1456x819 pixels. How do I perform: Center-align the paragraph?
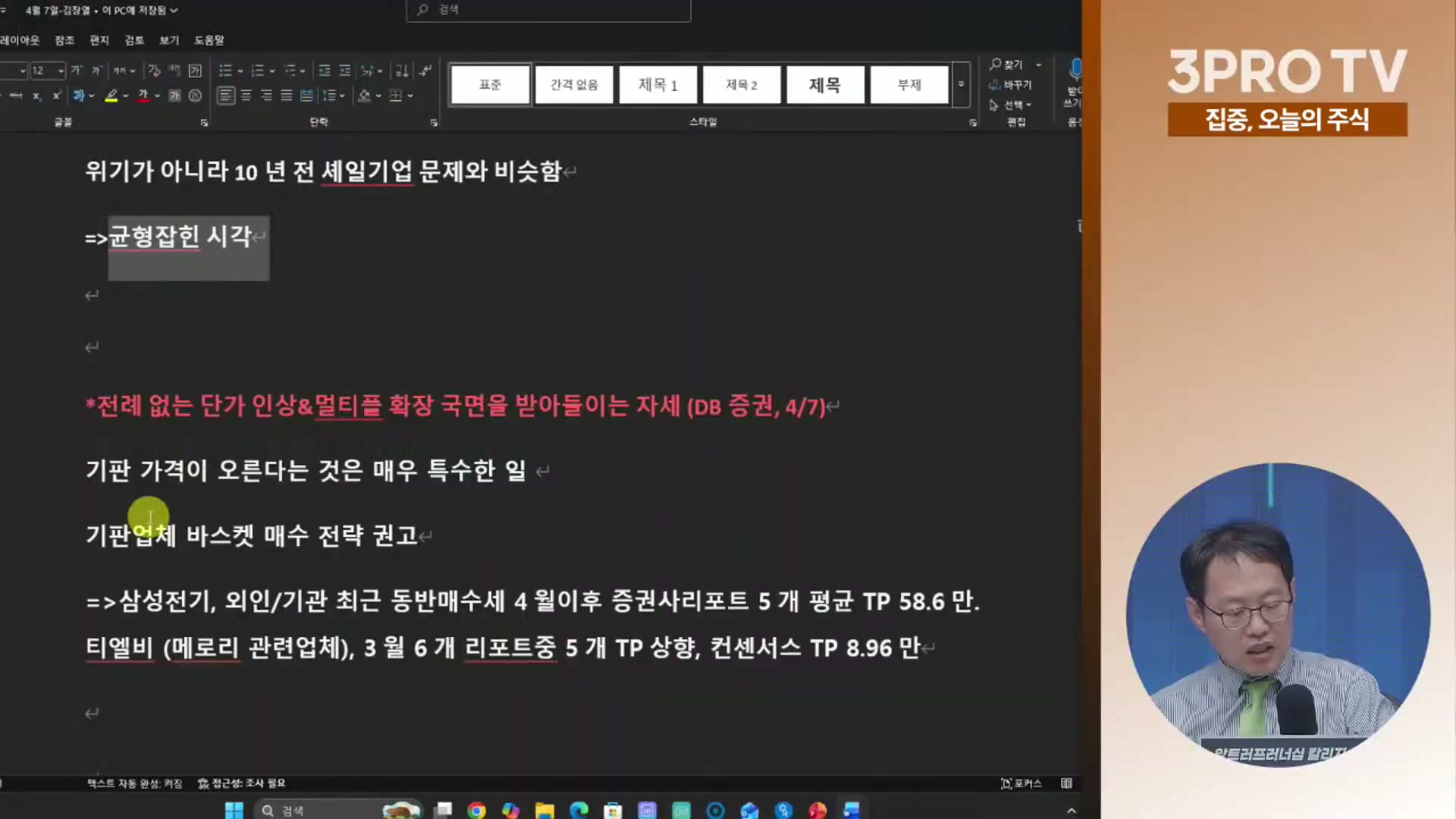(x=246, y=96)
